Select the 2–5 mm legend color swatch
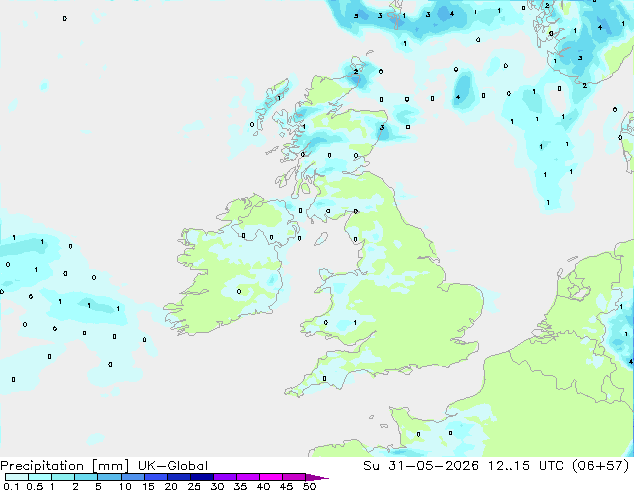 click(86, 477)
